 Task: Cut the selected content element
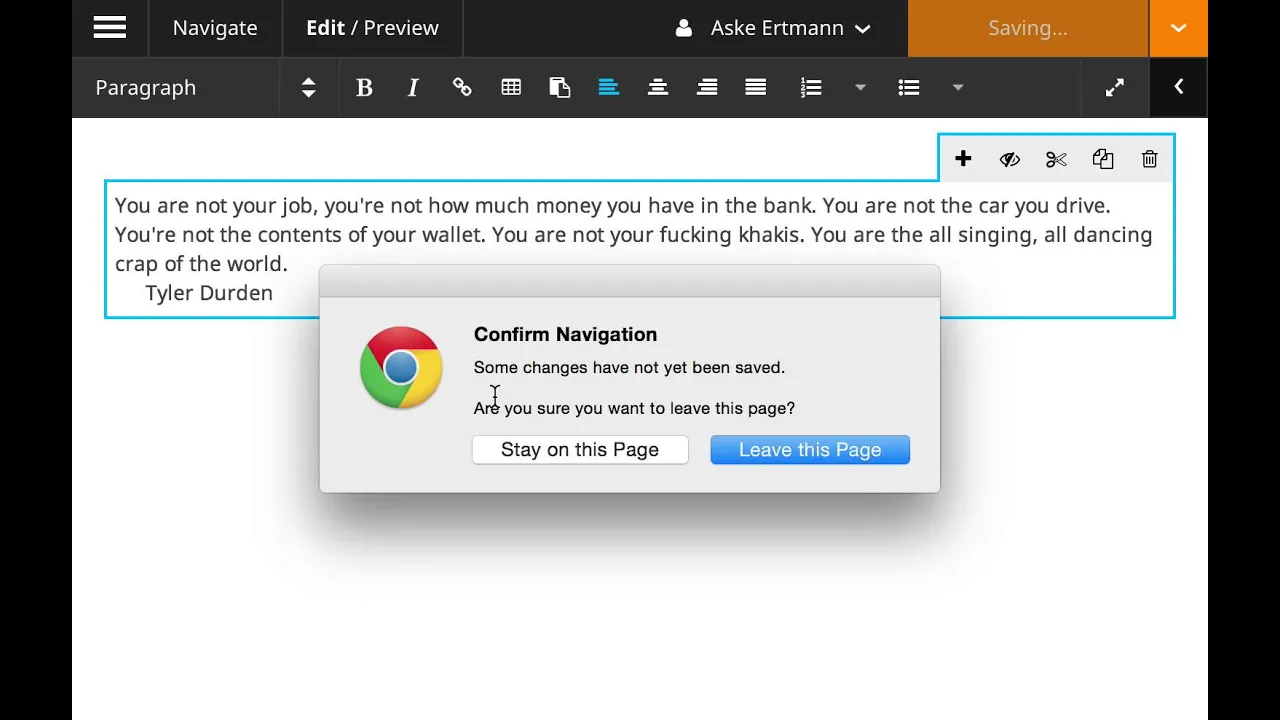click(x=1056, y=159)
